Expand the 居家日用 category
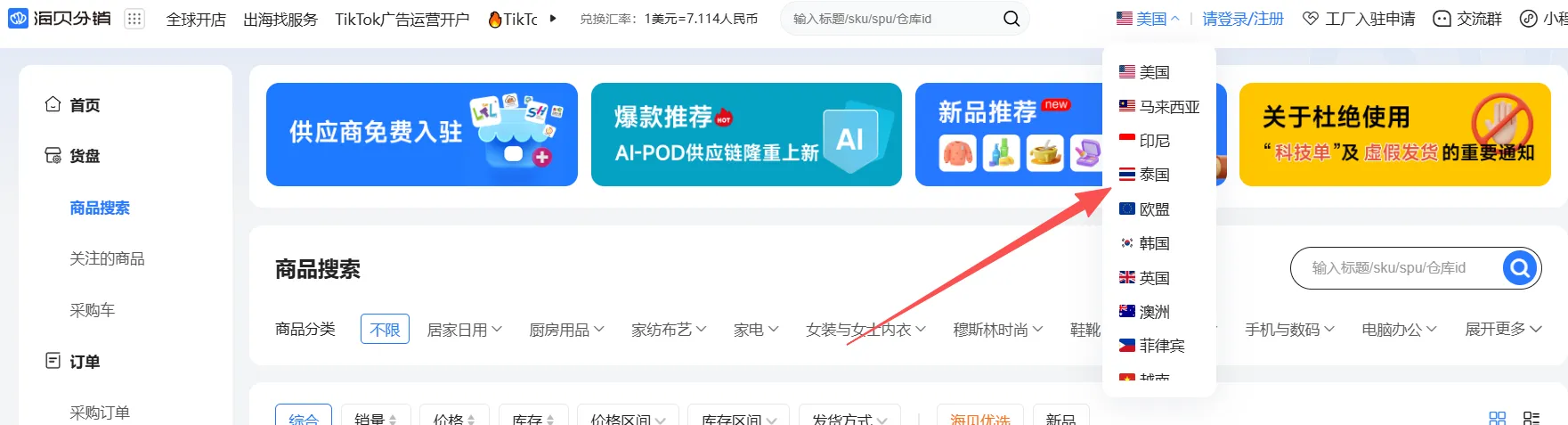Image resolution: width=1568 pixels, height=425 pixels. tap(465, 330)
